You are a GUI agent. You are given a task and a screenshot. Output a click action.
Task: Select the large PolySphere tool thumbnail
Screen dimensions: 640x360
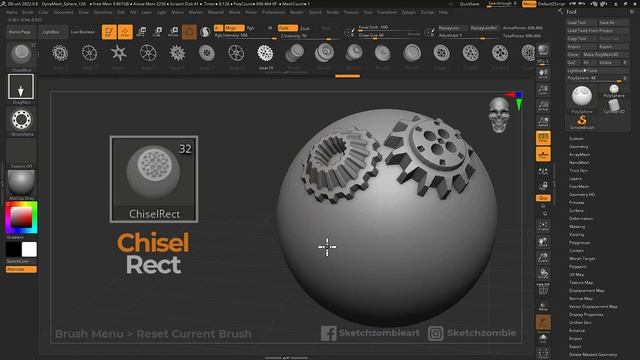(582, 97)
